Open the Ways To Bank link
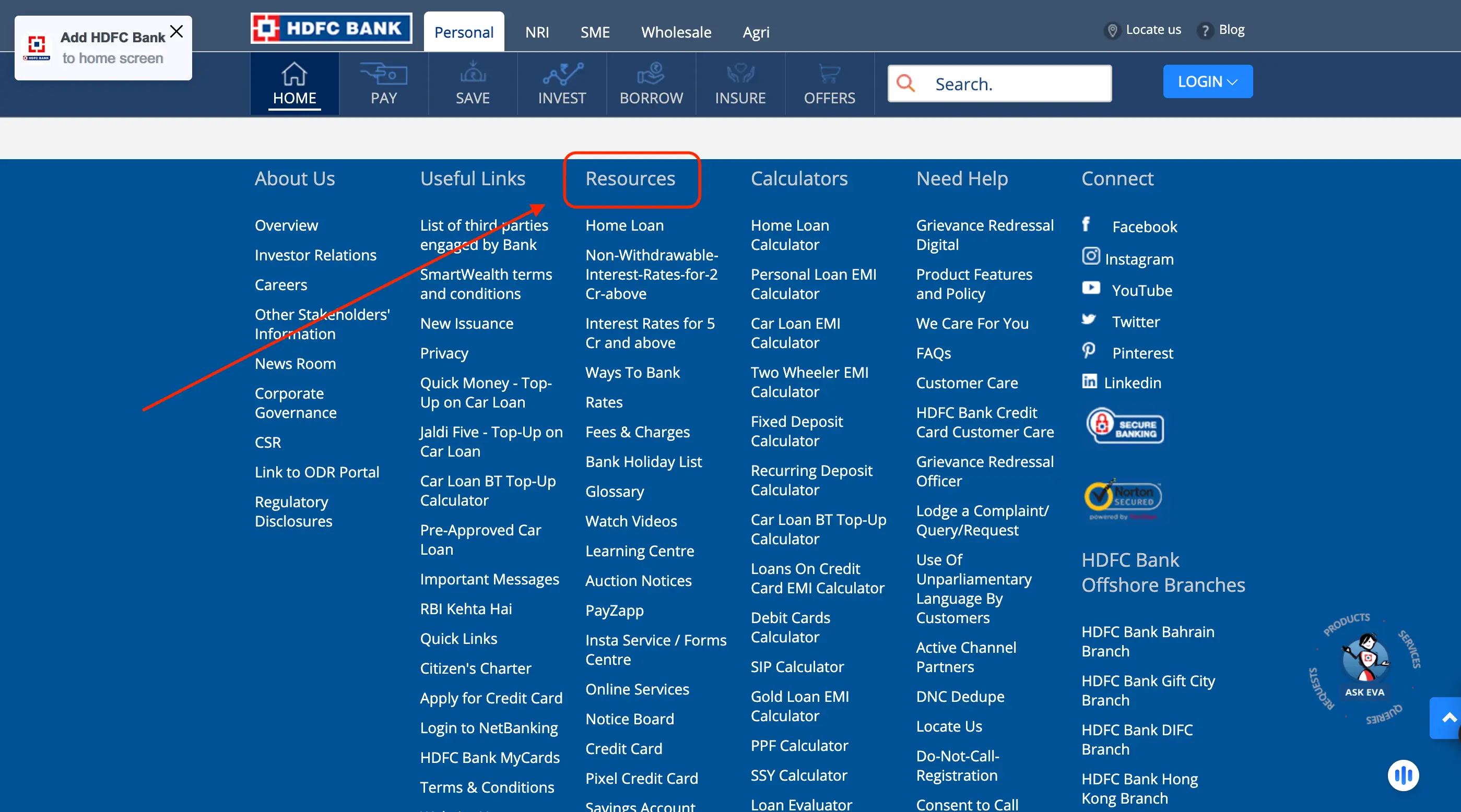1461x812 pixels. (632, 372)
